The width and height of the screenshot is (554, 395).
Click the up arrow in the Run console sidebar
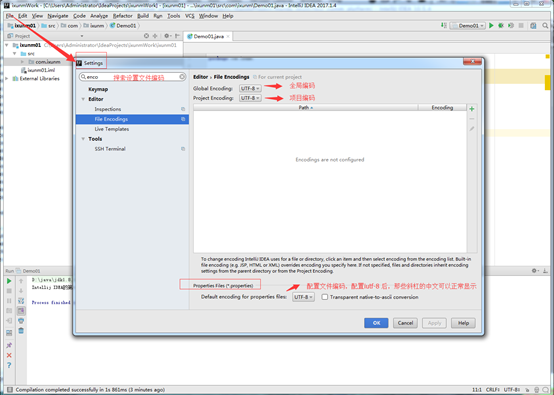click(x=21, y=281)
